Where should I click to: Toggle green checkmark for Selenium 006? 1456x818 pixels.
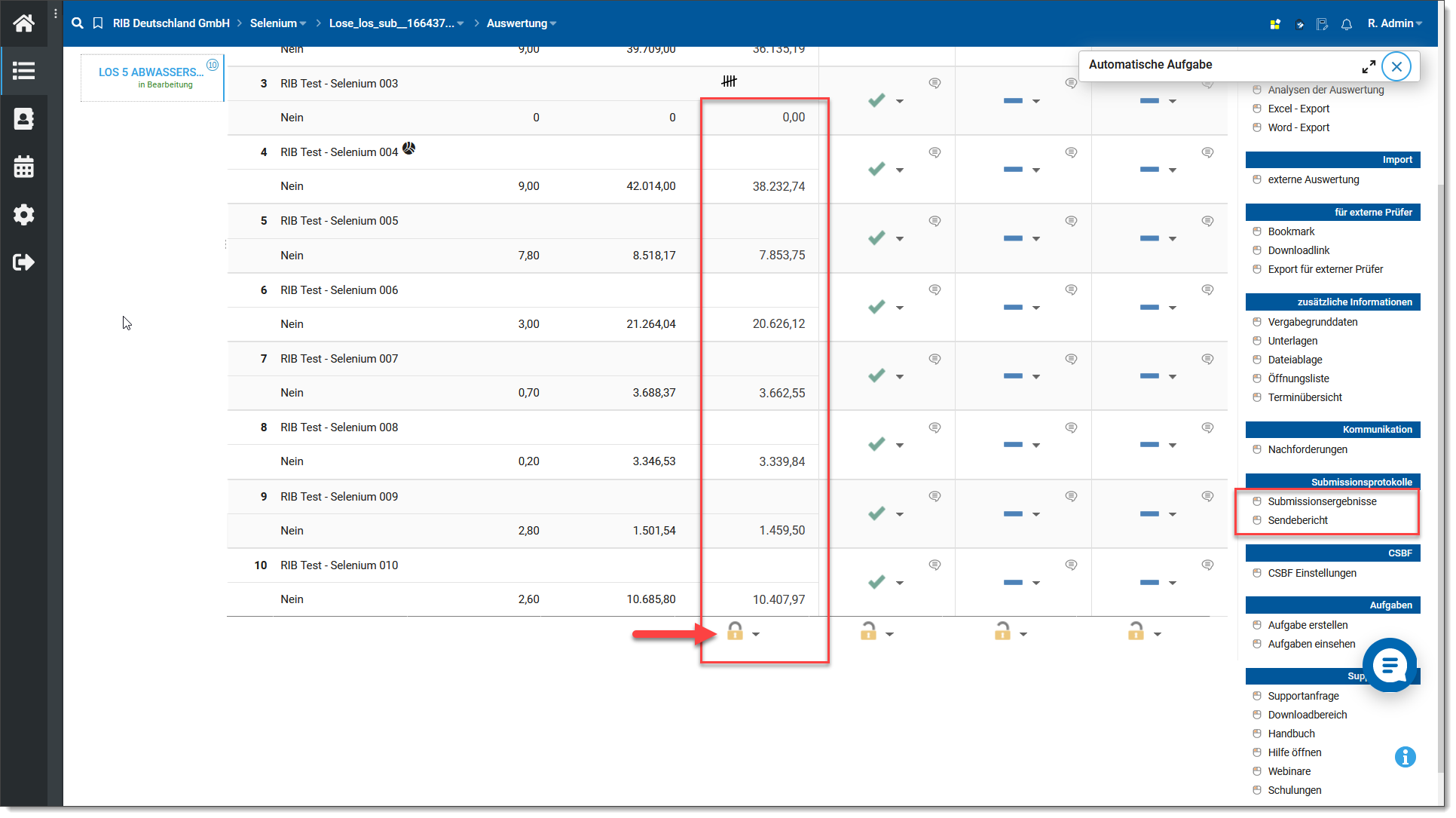click(876, 307)
